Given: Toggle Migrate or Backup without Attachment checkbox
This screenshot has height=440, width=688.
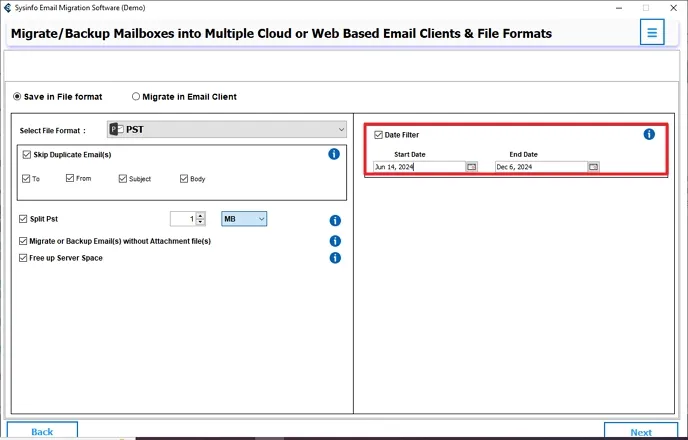Looking at the screenshot, I should click(23, 241).
